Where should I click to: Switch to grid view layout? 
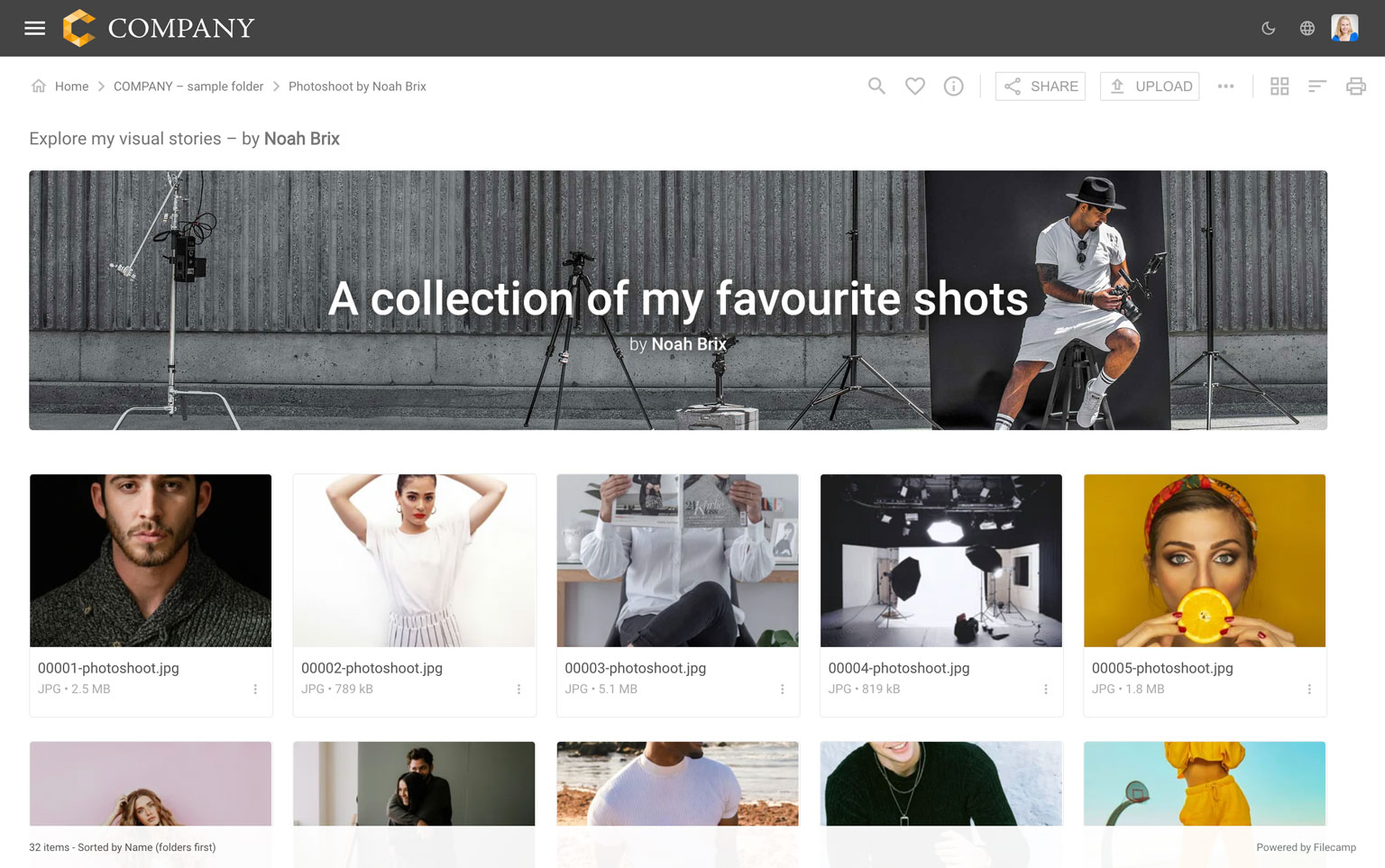1280,87
